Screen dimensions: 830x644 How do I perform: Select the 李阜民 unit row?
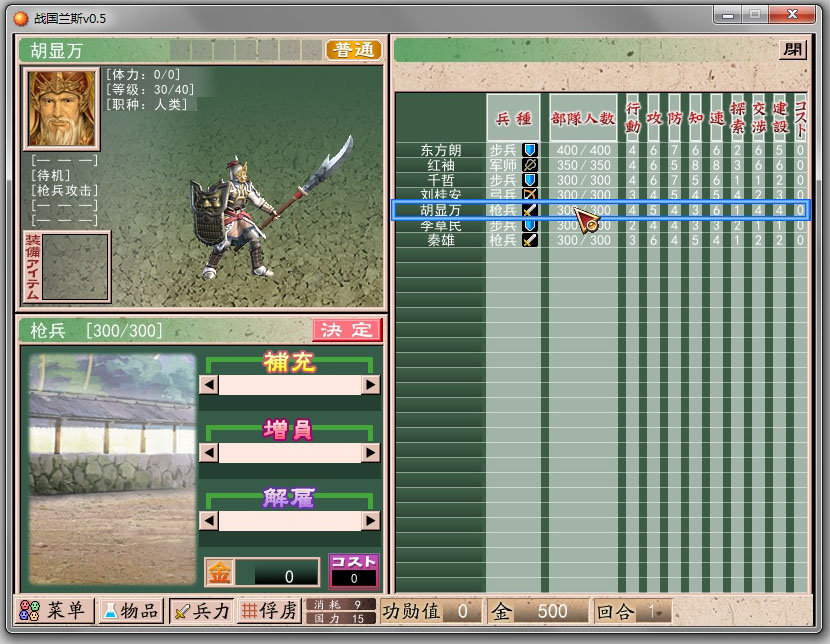click(601, 225)
